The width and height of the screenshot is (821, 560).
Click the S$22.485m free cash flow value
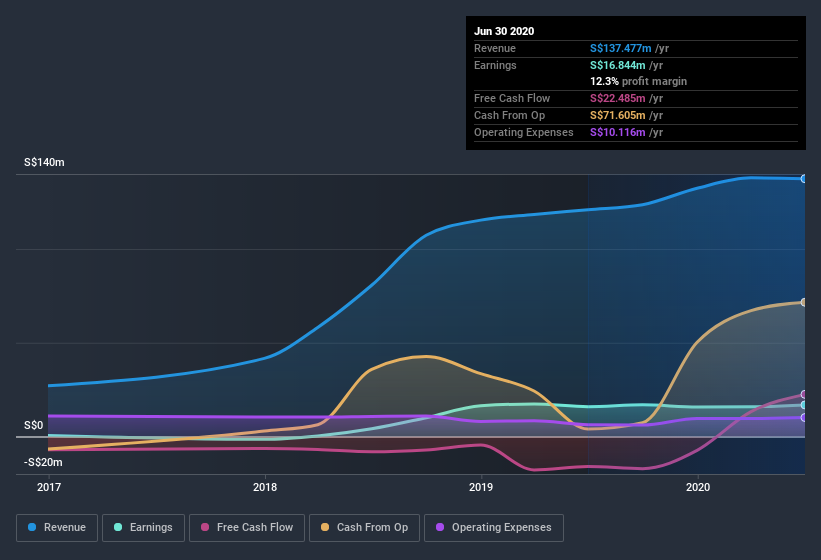point(617,98)
